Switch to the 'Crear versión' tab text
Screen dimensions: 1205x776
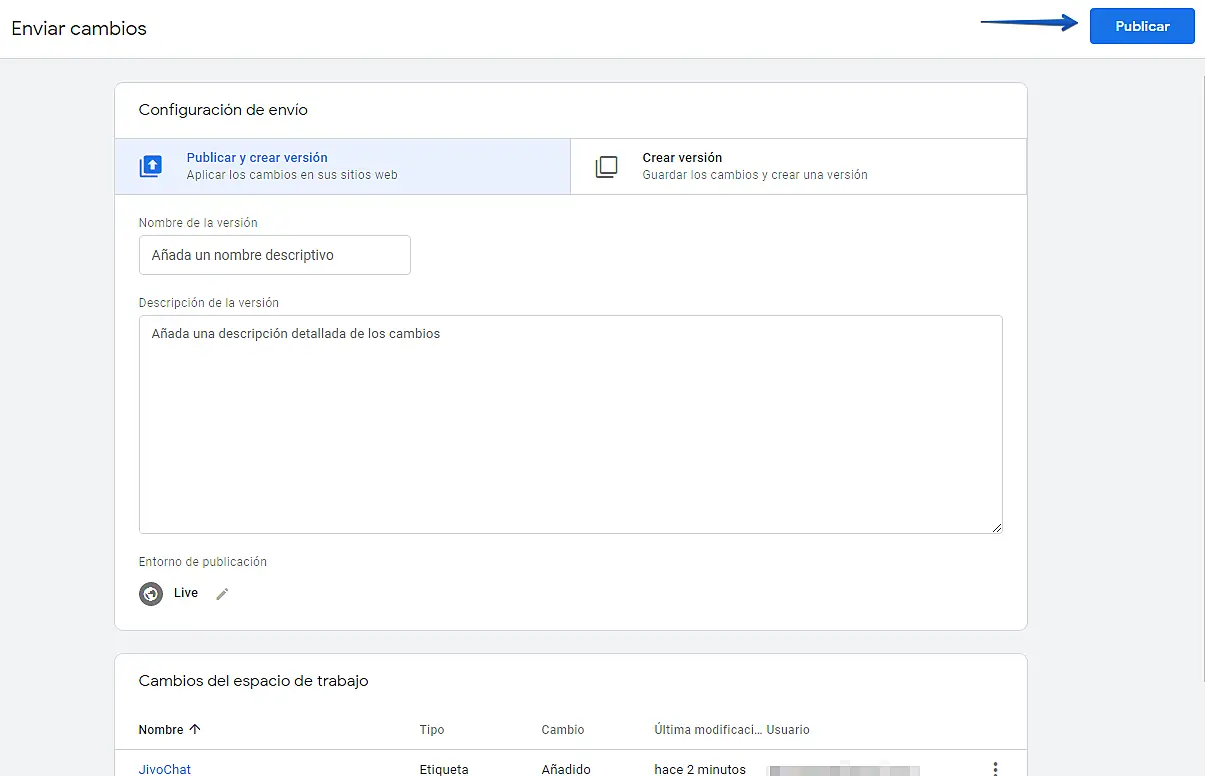click(682, 158)
